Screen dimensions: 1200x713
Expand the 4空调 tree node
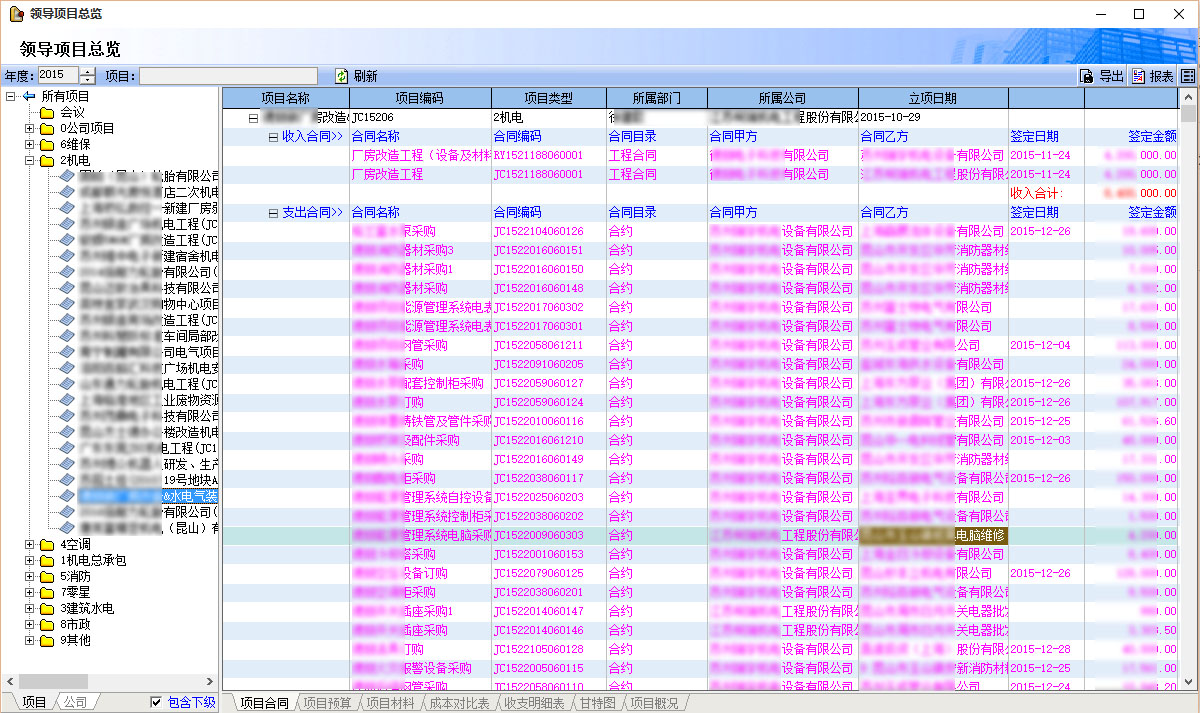(x=30, y=544)
